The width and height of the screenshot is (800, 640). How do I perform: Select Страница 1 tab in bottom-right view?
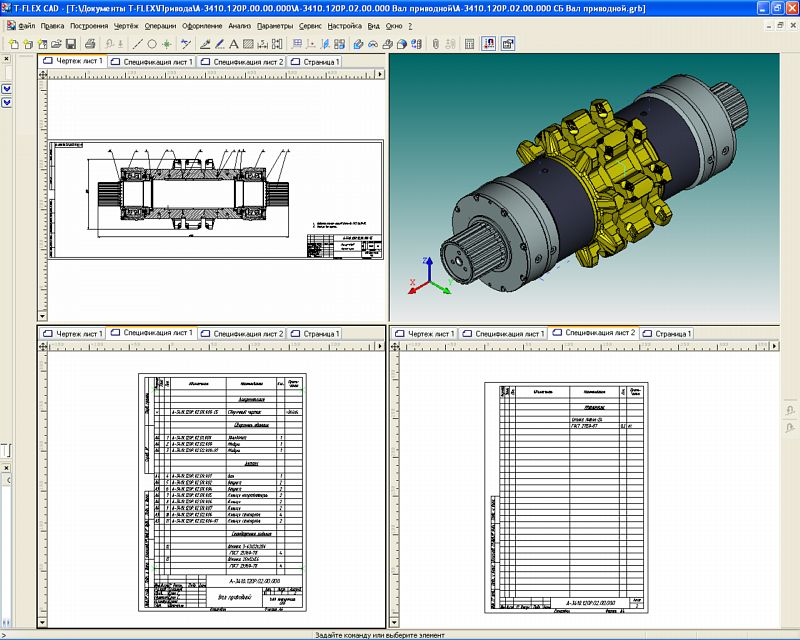pos(667,332)
